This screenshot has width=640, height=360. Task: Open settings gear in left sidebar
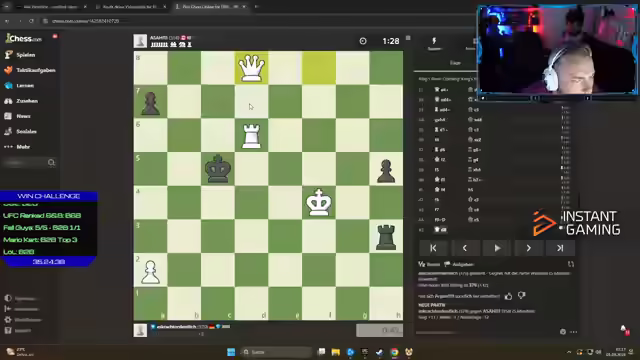(8, 320)
